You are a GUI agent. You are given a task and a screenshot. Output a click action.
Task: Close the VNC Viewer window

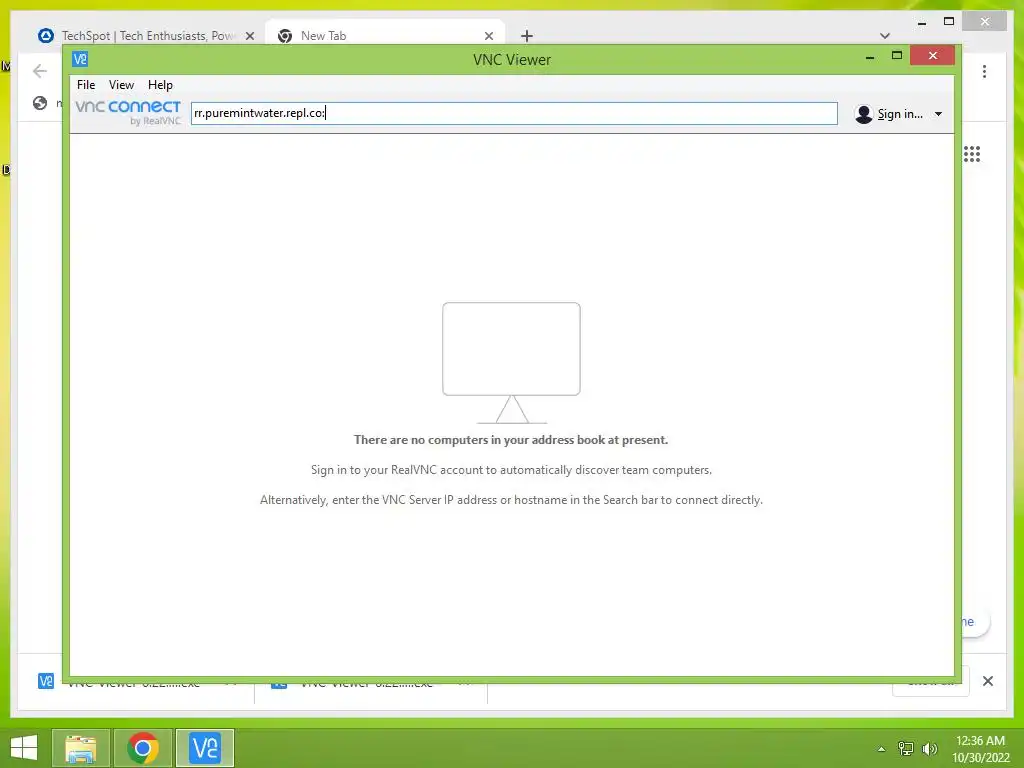[x=933, y=56]
